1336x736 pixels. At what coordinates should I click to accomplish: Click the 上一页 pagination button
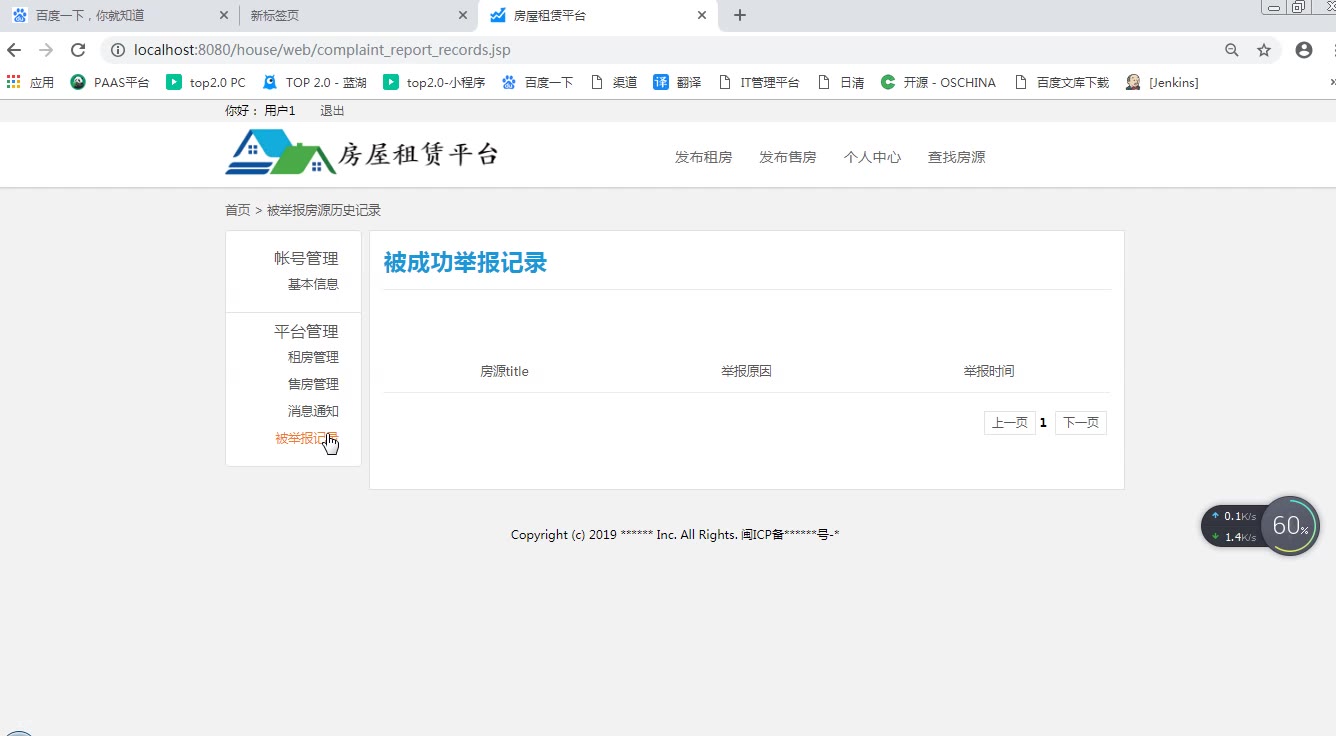pyautogui.click(x=1009, y=423)
